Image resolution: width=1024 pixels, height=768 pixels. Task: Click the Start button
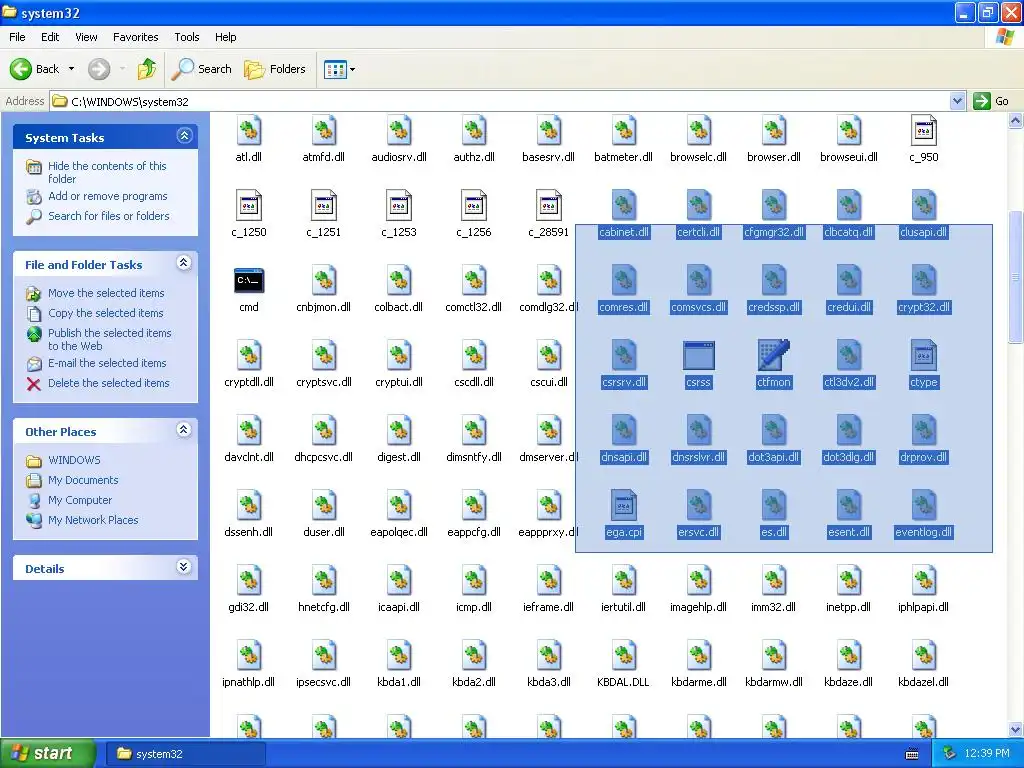click(x=47, y=754)
